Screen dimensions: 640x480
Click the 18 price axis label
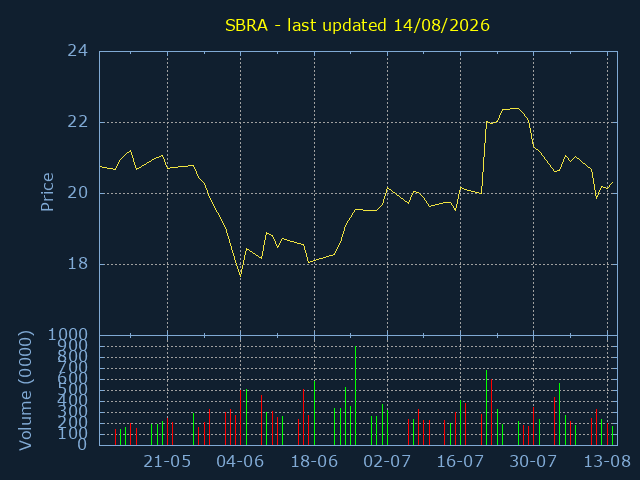78,264
